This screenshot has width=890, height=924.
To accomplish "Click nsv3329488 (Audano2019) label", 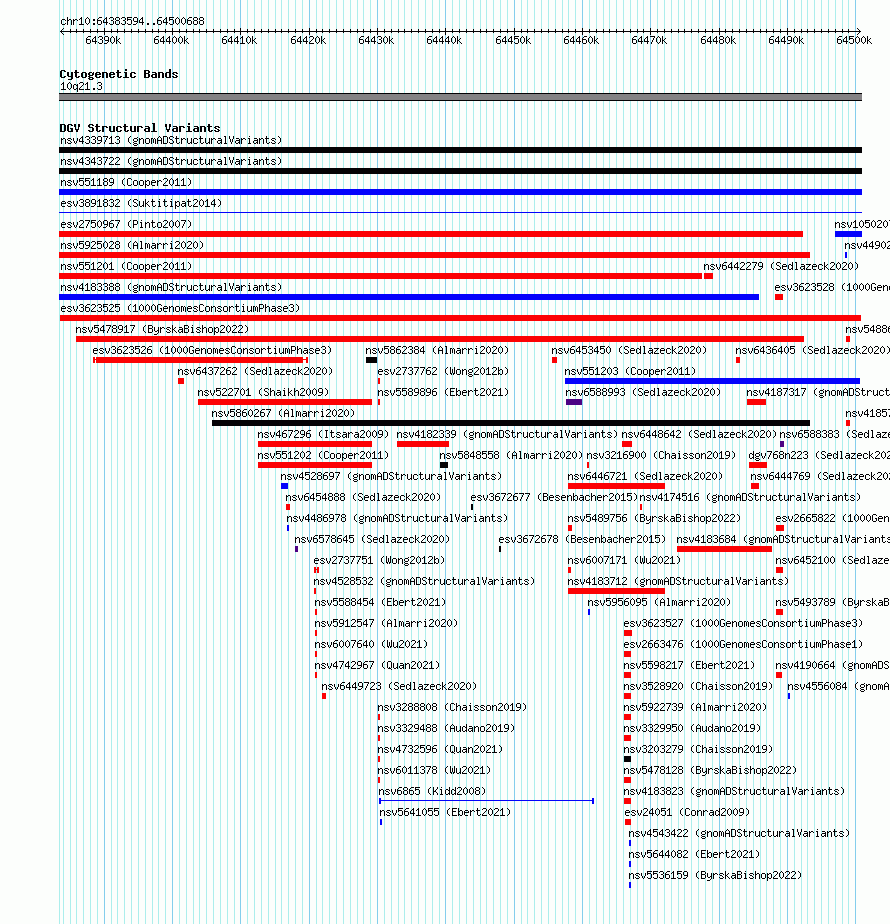I will click(446, 728).
